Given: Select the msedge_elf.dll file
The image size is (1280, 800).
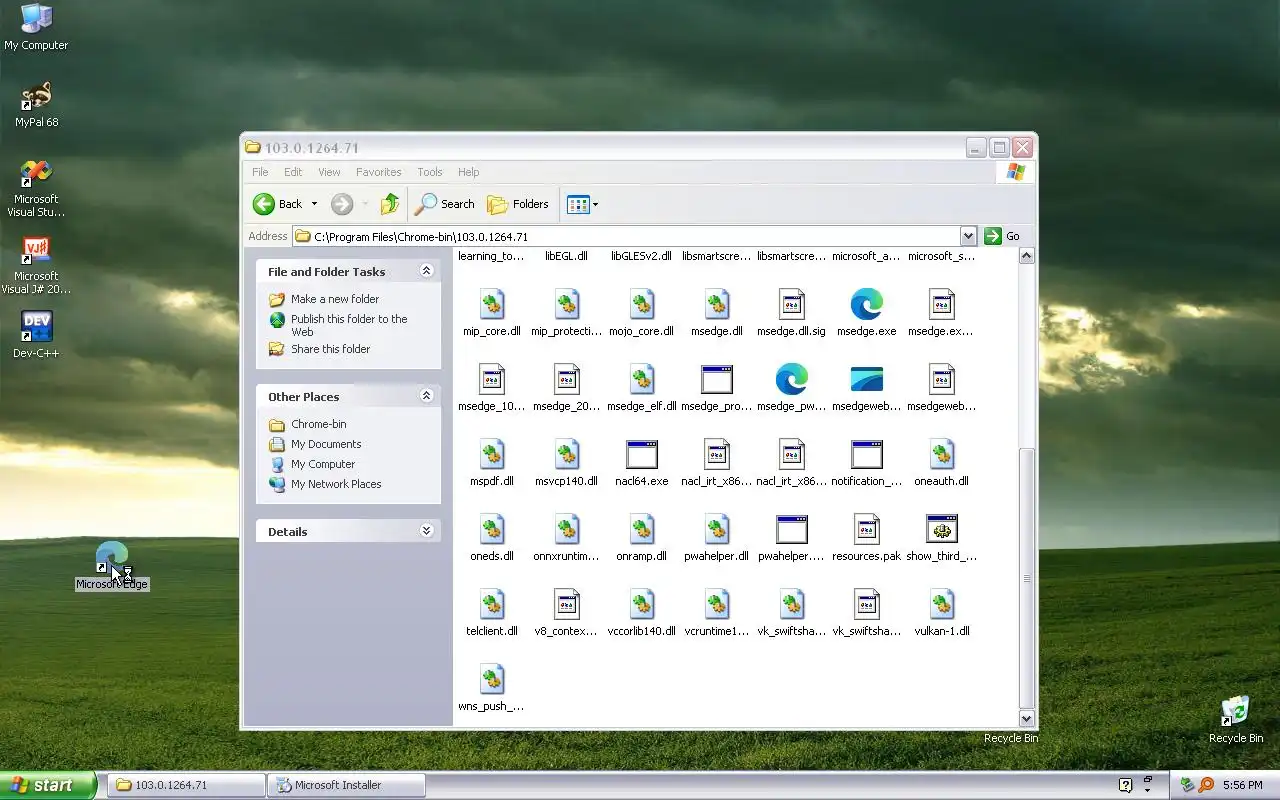Looking at the screenshot, I should click(x=641, y=388).
